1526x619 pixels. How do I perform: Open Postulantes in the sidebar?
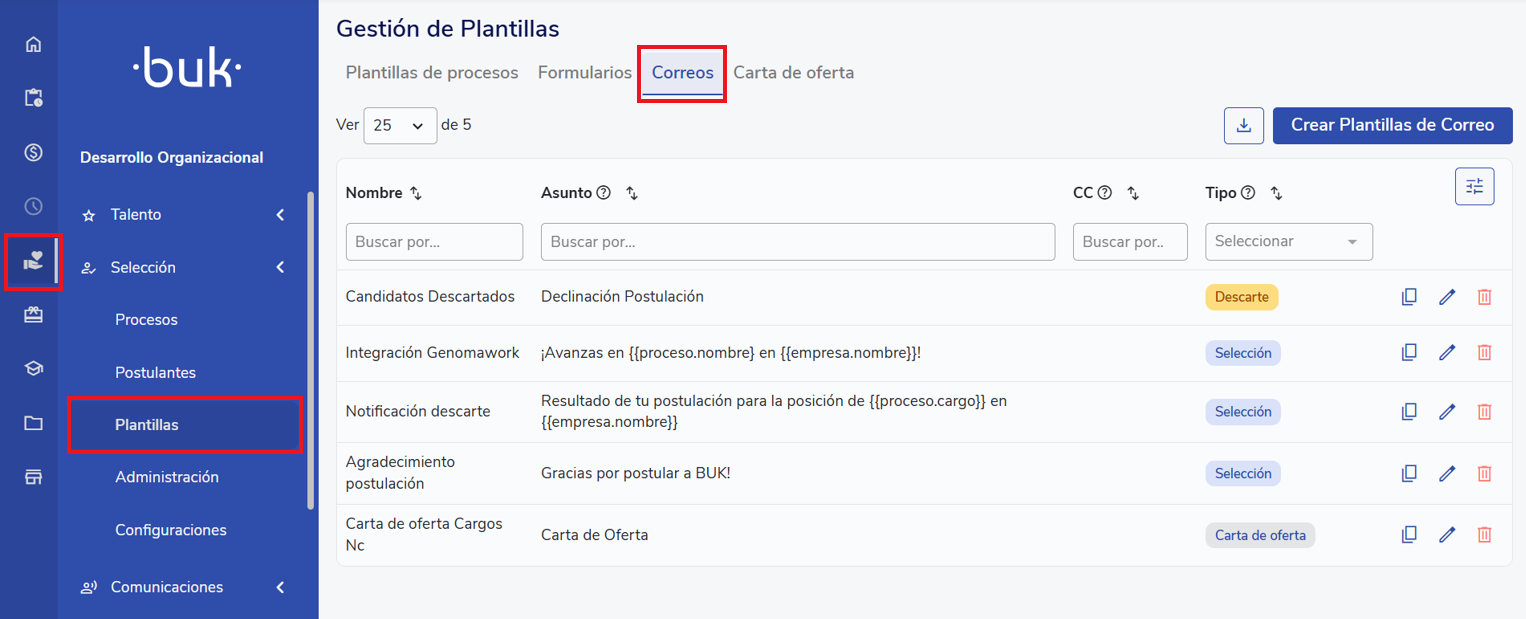155,372
